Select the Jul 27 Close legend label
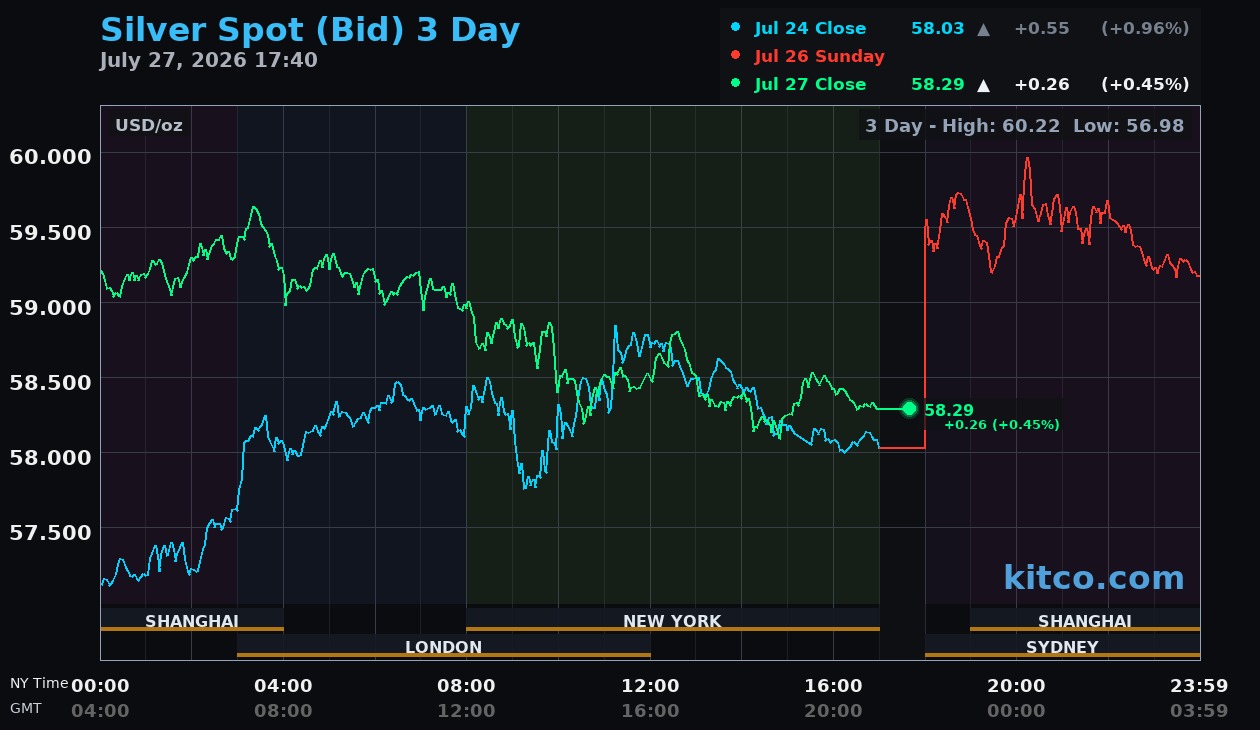The height and width of the screenshot is (730, 1260). [810, 84]
